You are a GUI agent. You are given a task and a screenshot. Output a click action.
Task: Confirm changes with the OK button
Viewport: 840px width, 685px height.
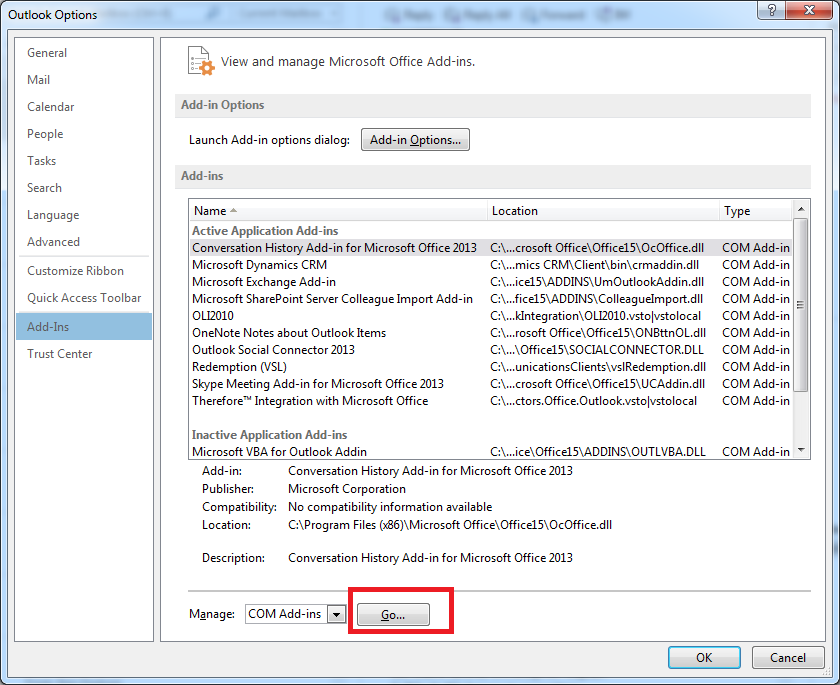[x=704, y=657]
